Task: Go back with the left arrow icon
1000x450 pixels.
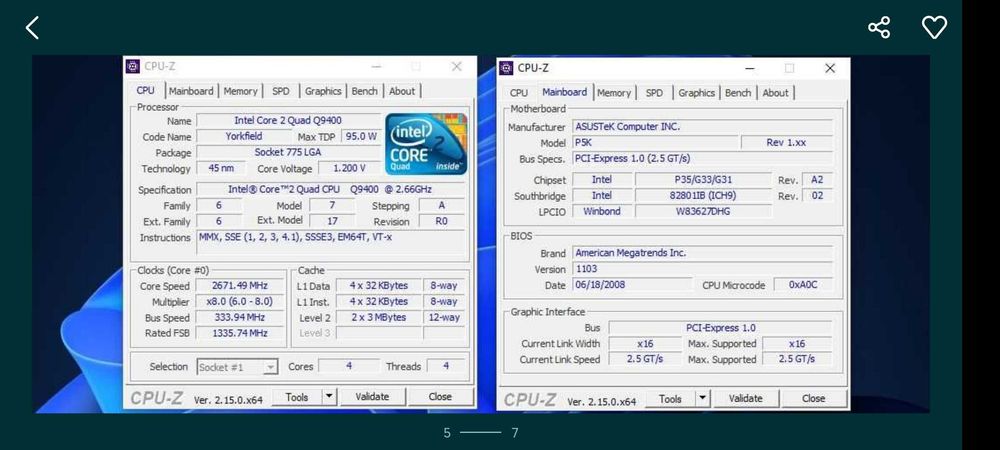Action: (33, 27)
